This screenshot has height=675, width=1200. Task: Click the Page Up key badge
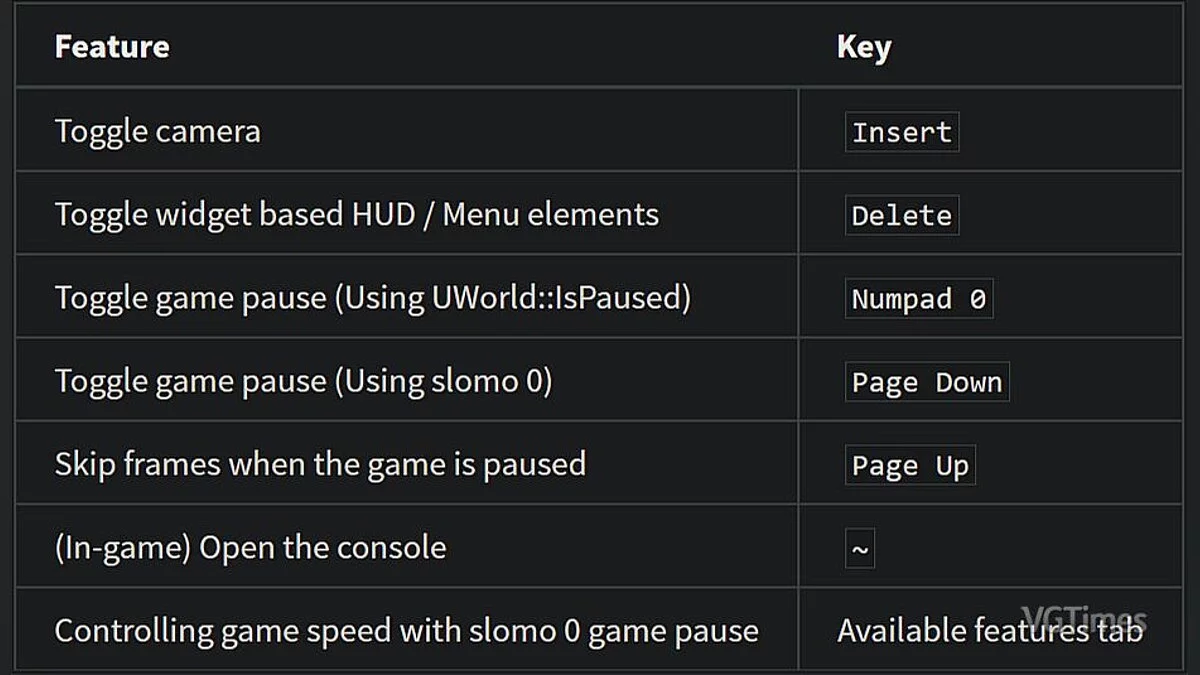(909, 466)
